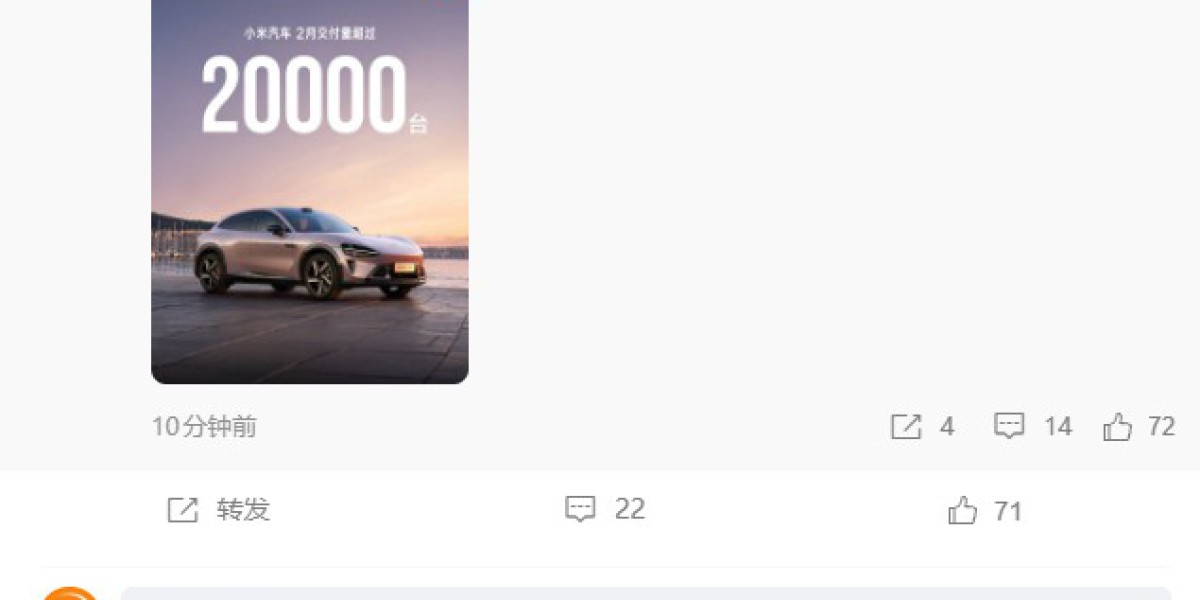Click the 10分钟前 timestamp
Screen dimensions: 1200x600
[x=204, y=427]
